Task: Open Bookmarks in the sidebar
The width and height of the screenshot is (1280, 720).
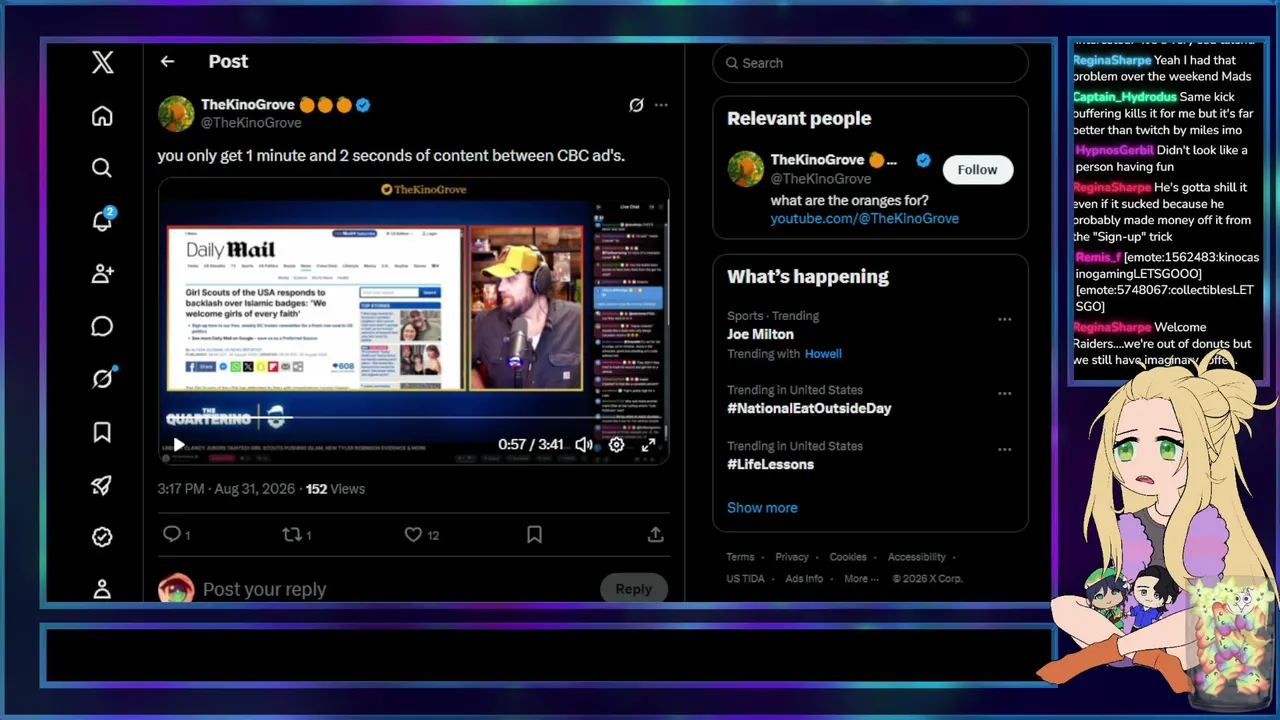Action: click(102, 432)
